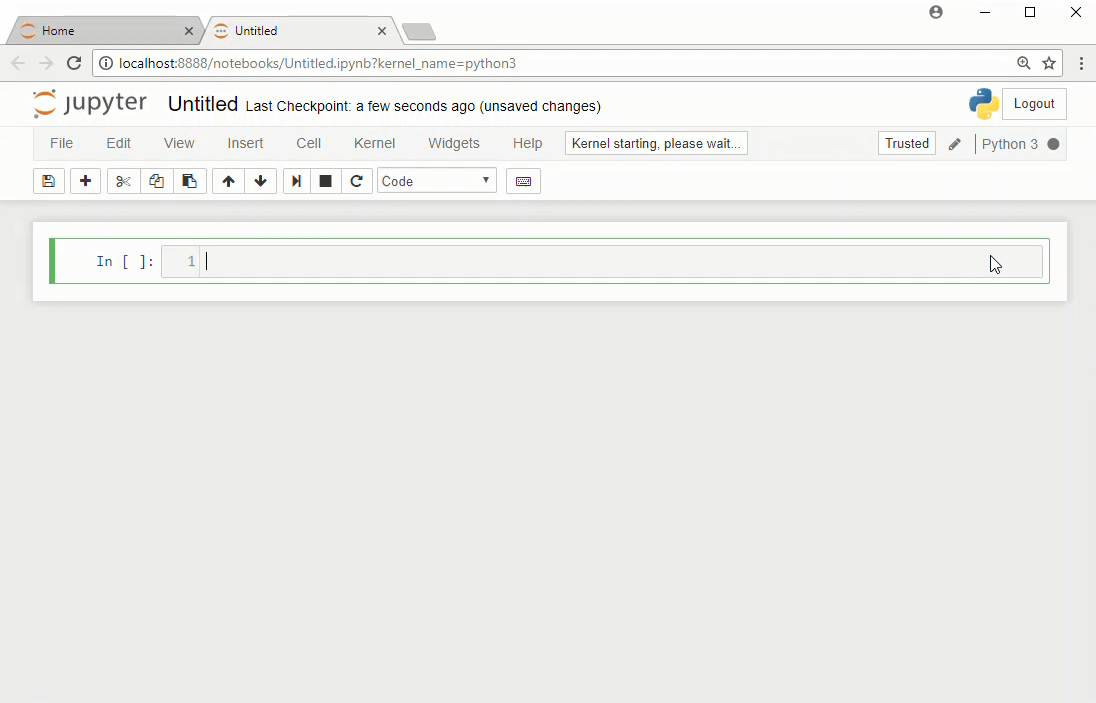The width and height of the screenshot is (1096, 703).
Task: Open the command palette keyboard icon
Action: [x=523, y=181]
